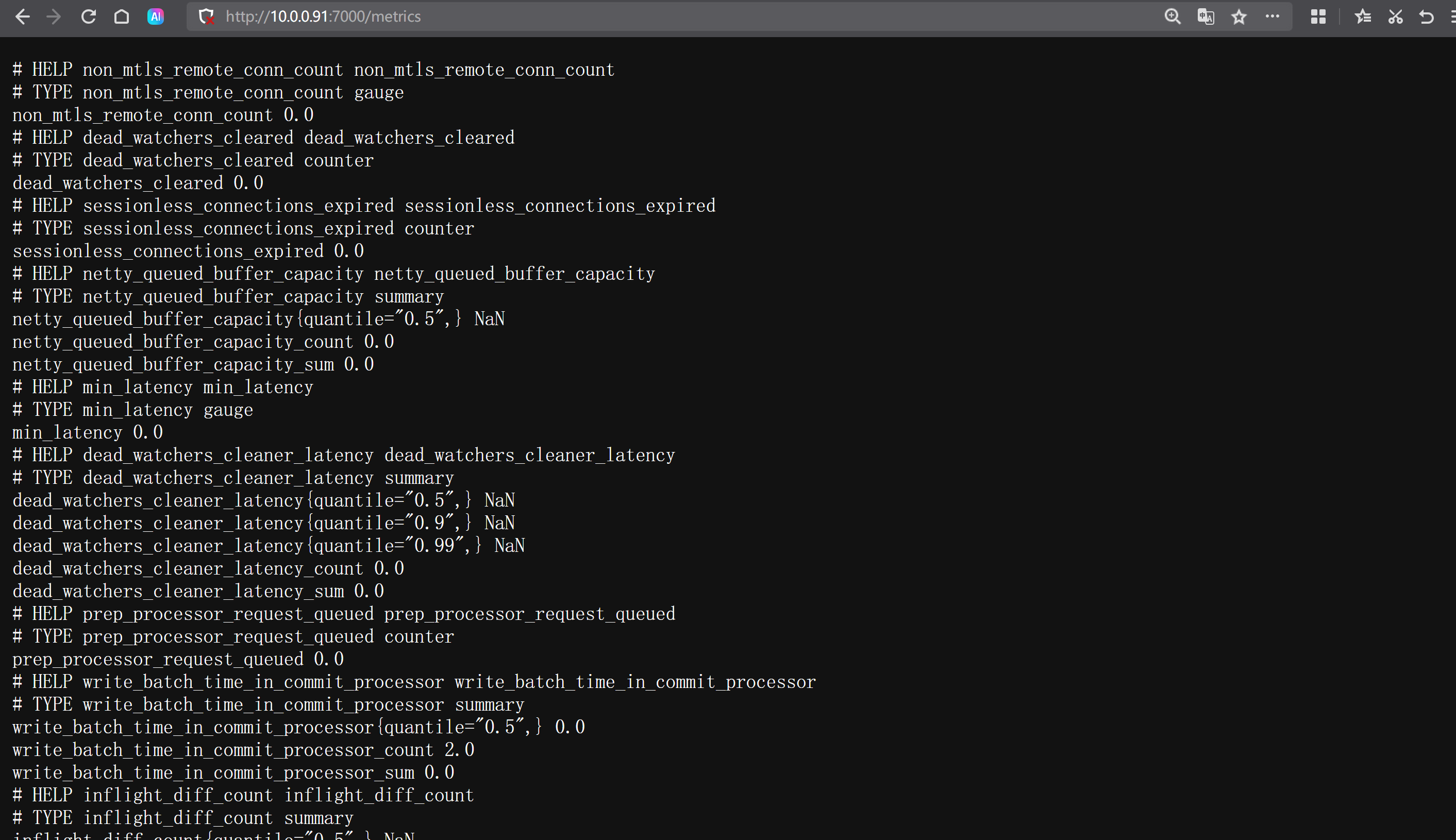Open the browser home page

point(122,16)
